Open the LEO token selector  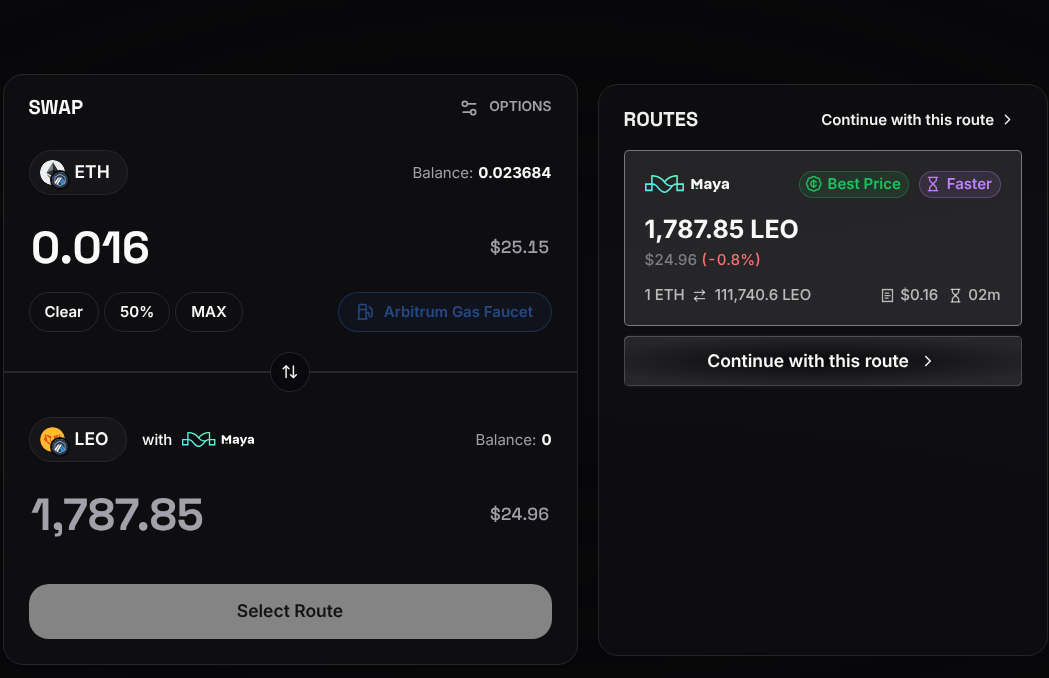pos(78,440)
